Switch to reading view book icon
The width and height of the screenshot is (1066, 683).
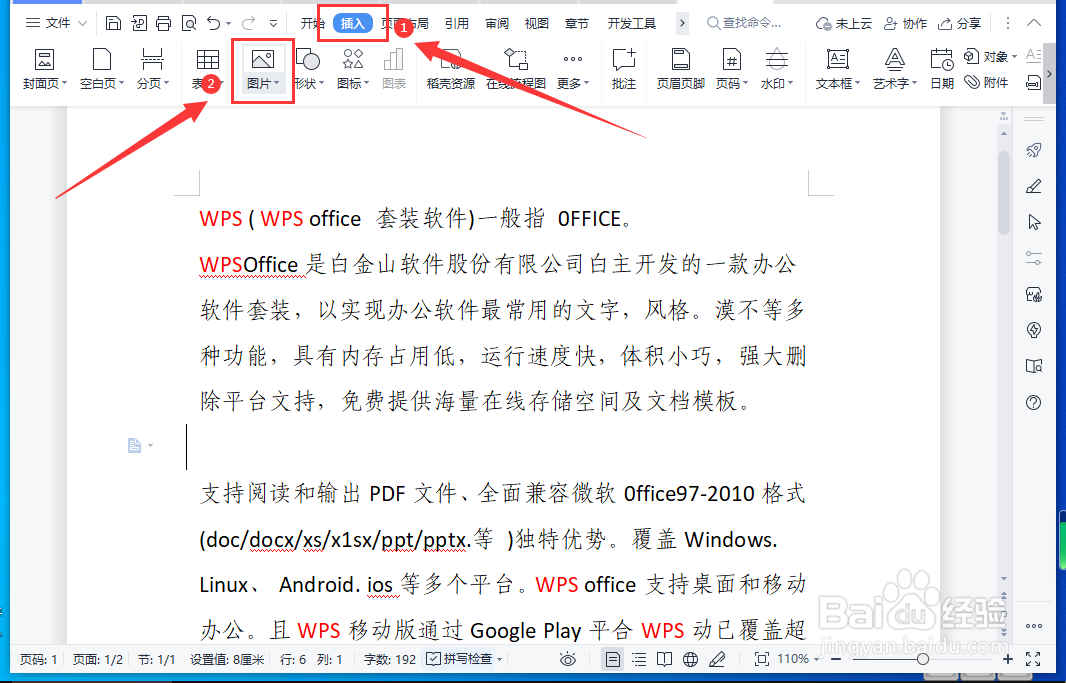pyautogui.click(x=664, y=659)
